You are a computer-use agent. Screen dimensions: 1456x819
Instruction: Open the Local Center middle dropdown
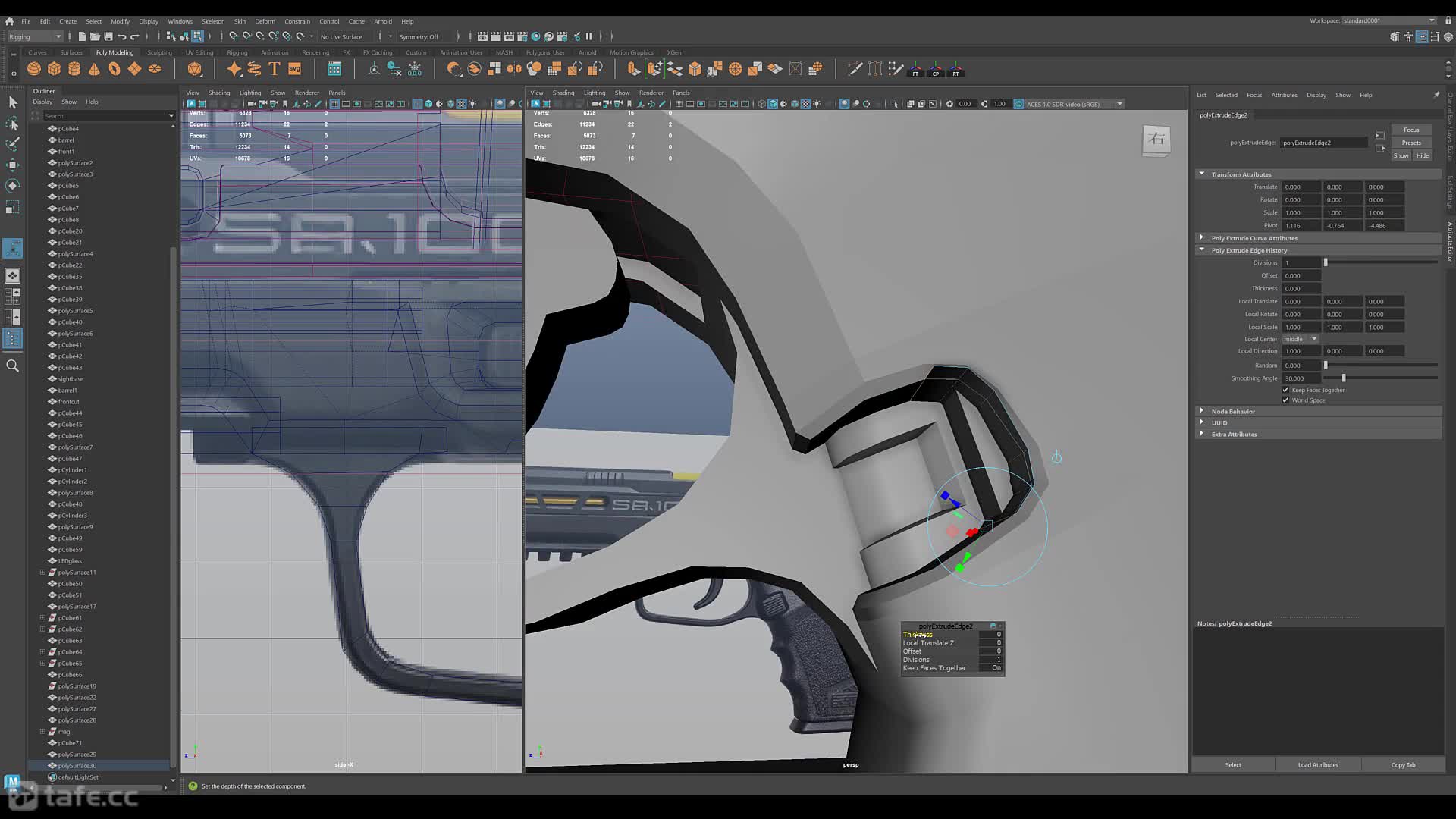1301,339
